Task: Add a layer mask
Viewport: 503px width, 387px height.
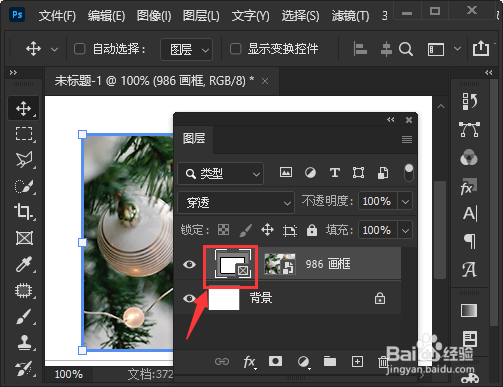Action: [x=275, y=361]
